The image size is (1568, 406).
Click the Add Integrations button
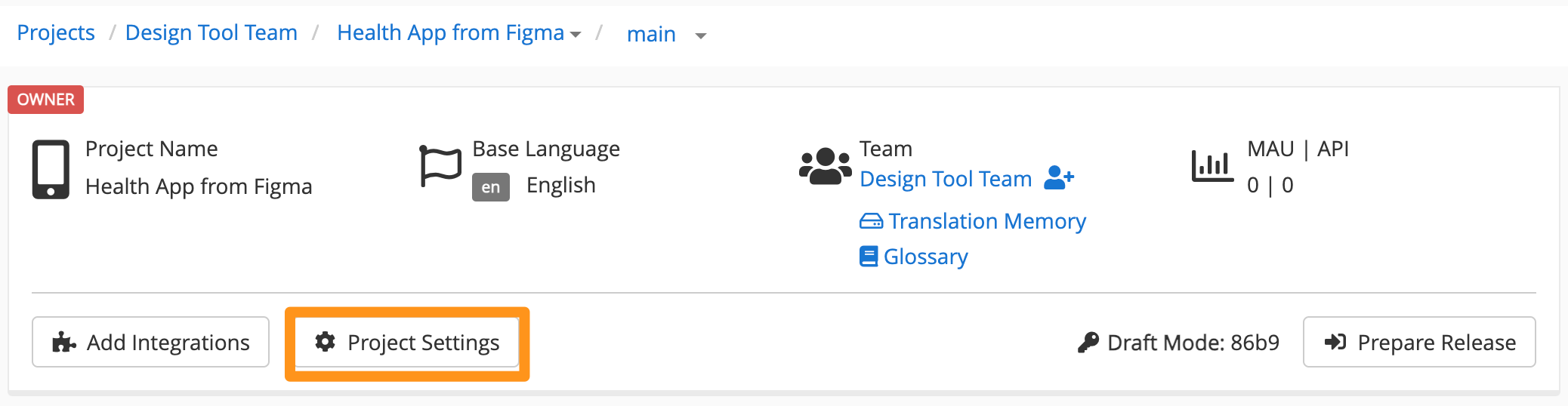point(150,342)
